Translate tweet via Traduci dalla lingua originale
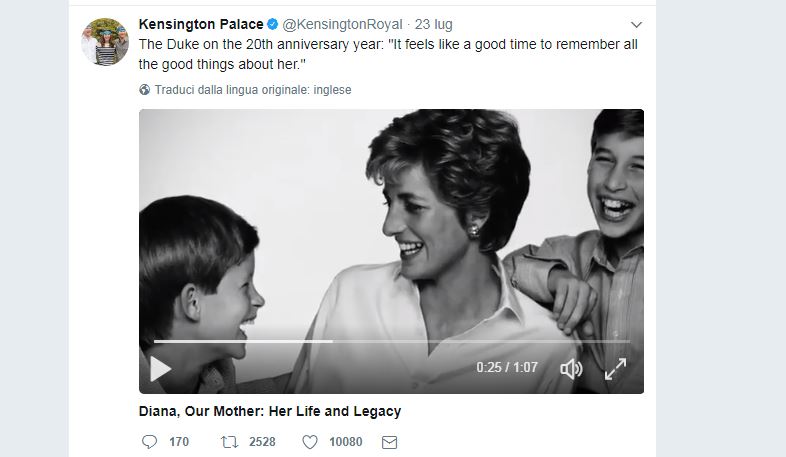 [253, 90]
